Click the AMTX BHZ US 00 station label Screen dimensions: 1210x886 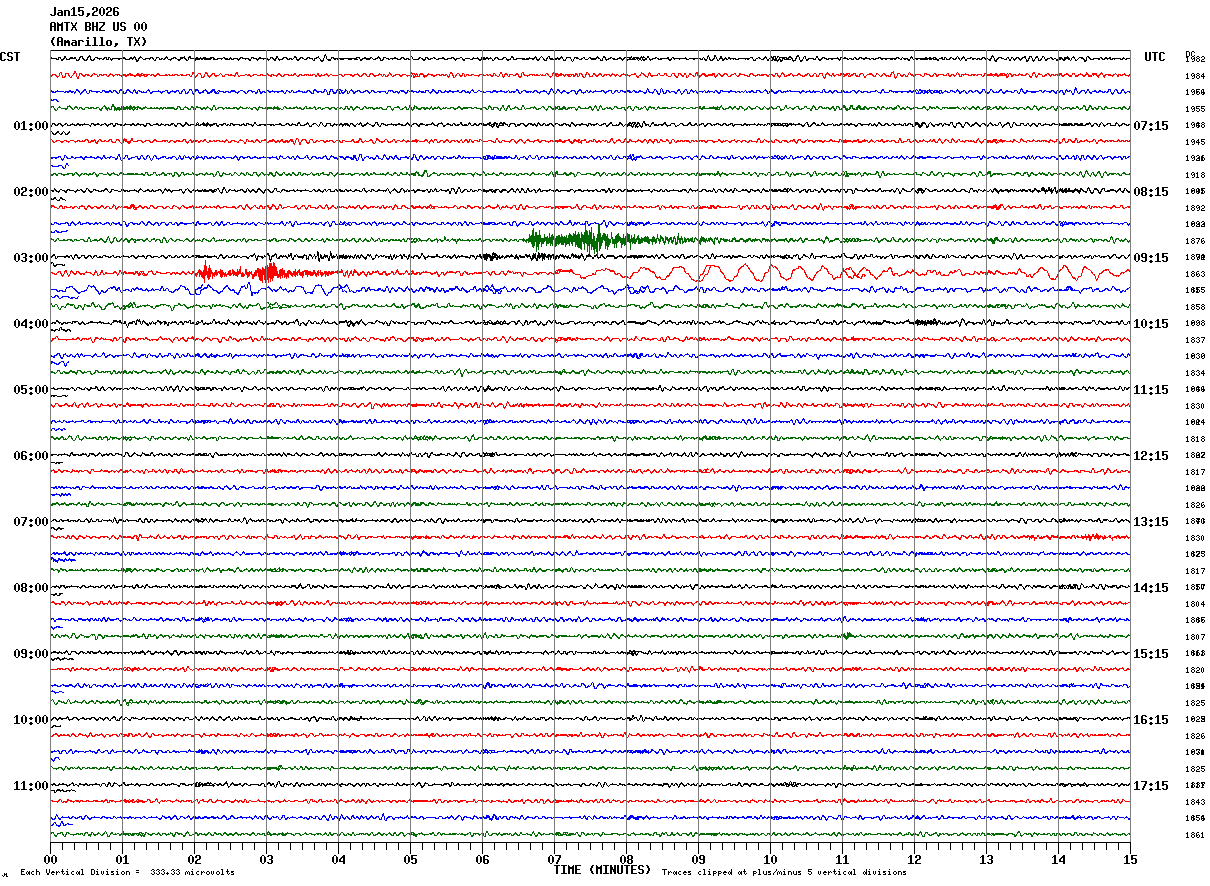pyautogui.click(x=98, y=27)
